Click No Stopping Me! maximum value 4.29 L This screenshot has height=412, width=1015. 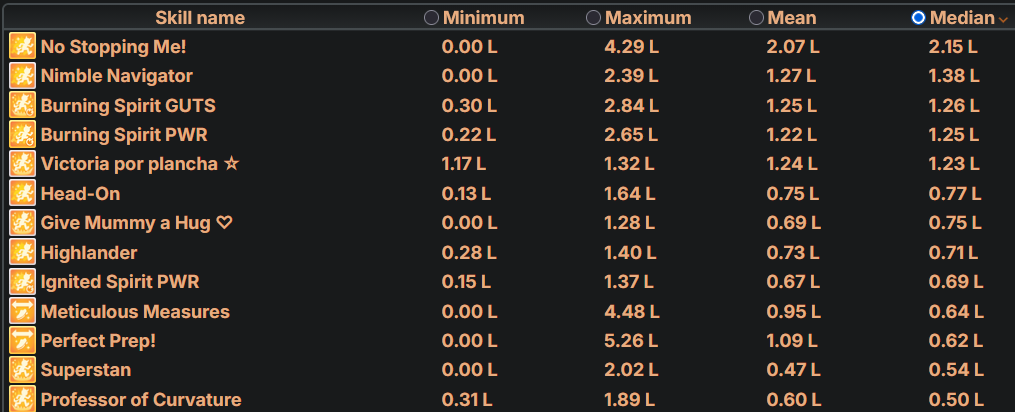630,47
